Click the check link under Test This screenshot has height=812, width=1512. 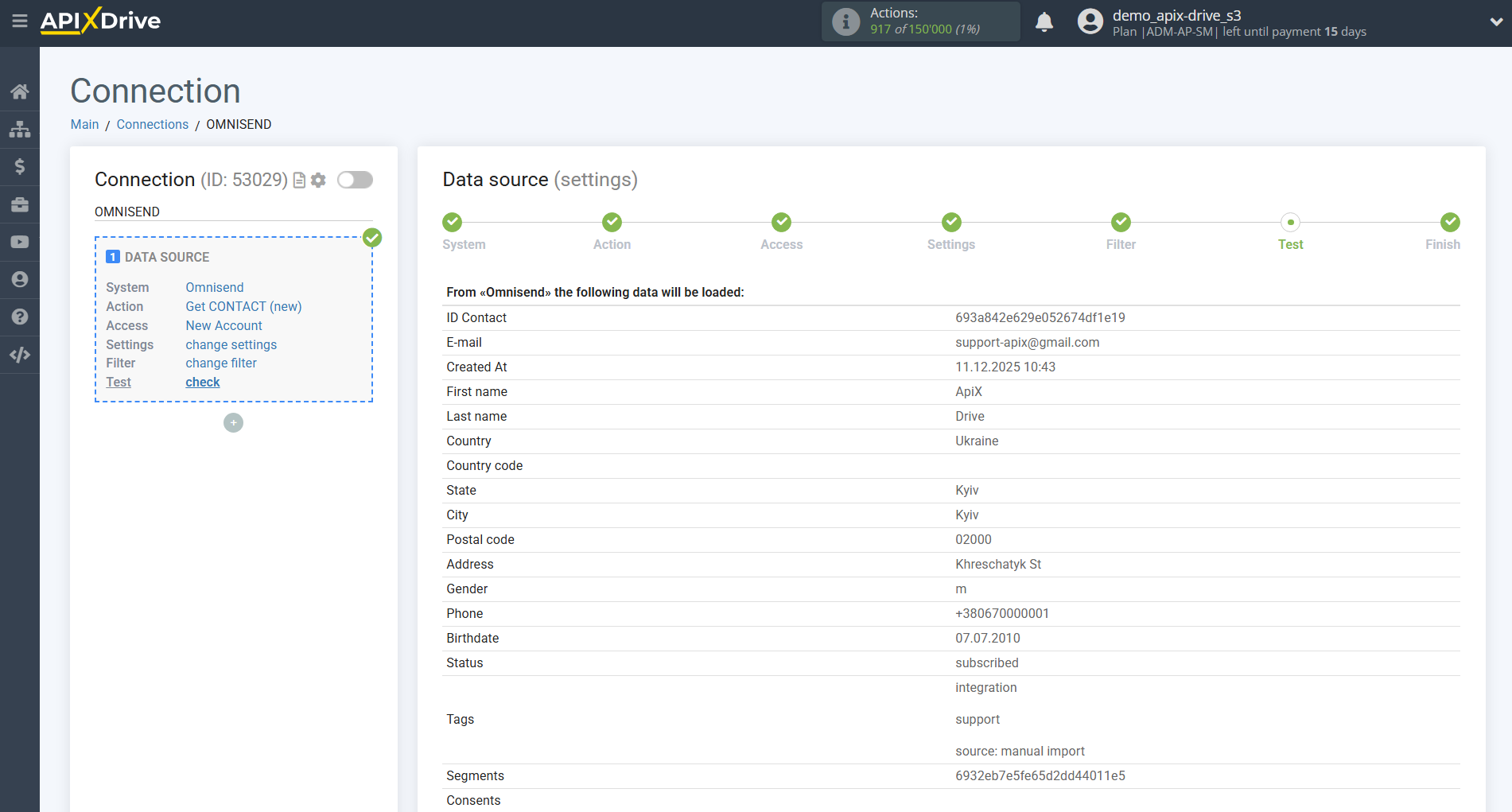pyautogui.click(x=202, y=382)
